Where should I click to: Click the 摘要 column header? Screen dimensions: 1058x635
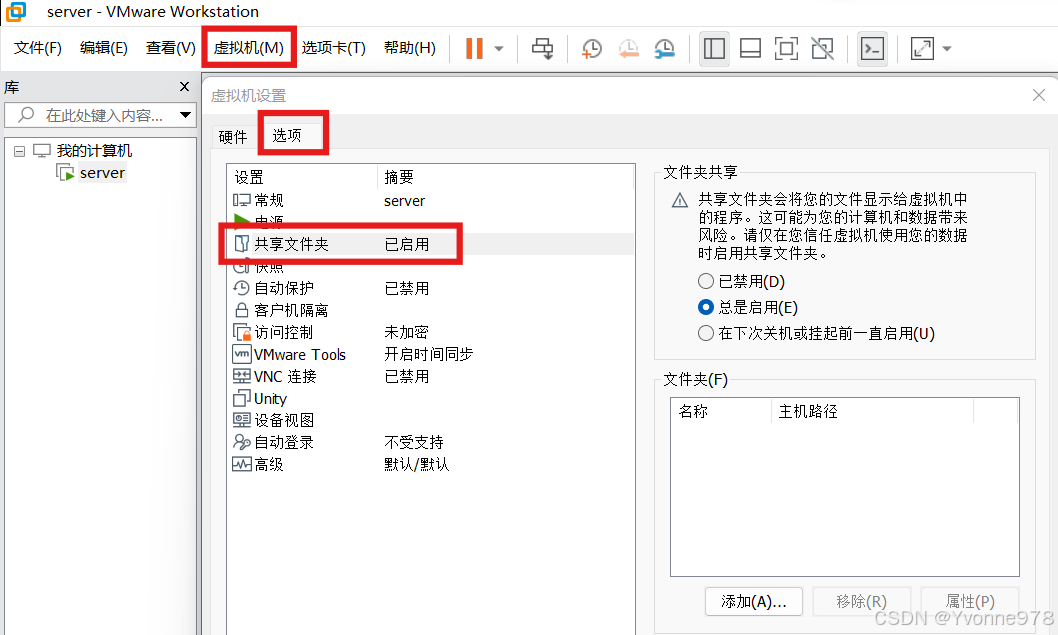[x=505, y=177]
